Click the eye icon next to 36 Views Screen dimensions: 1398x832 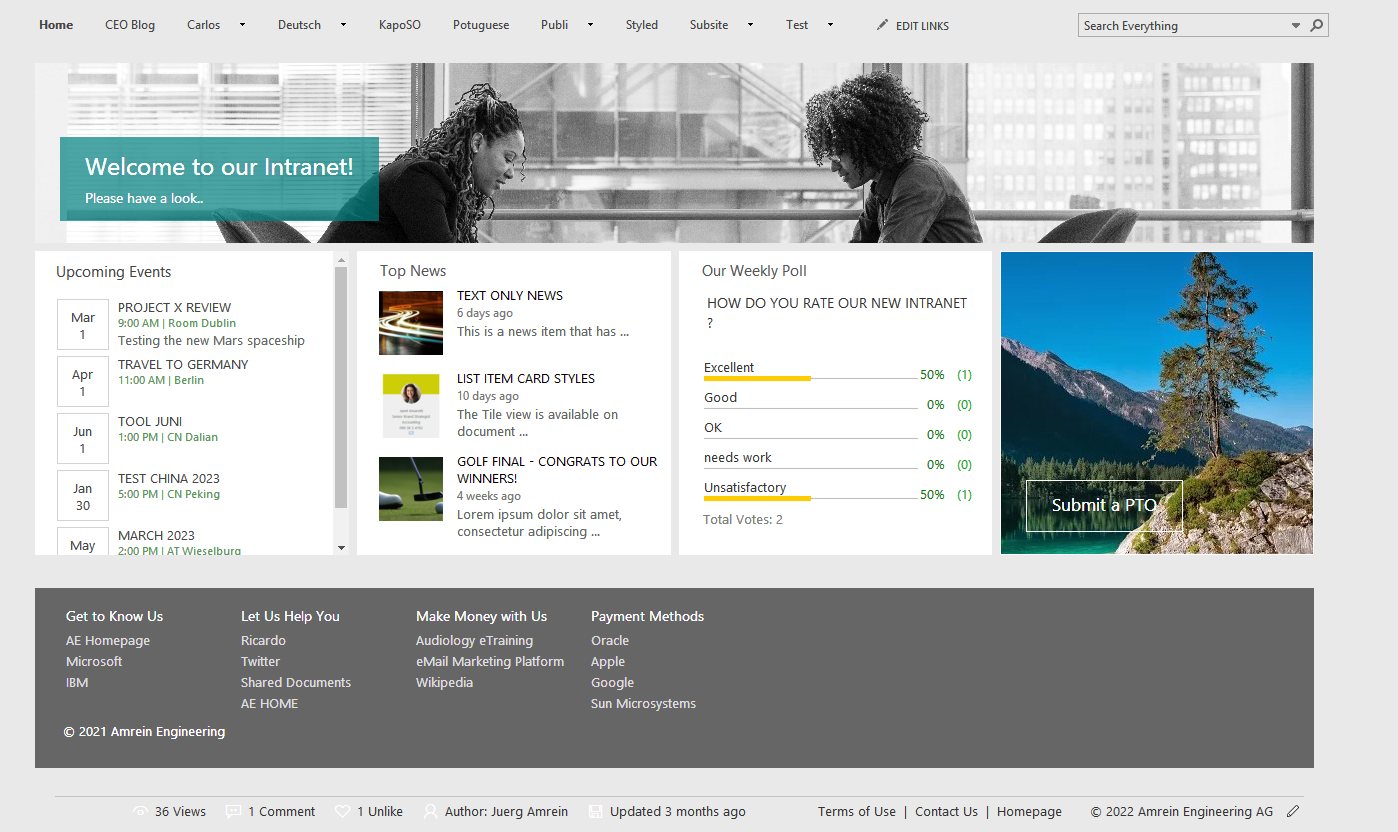(140, 811)
